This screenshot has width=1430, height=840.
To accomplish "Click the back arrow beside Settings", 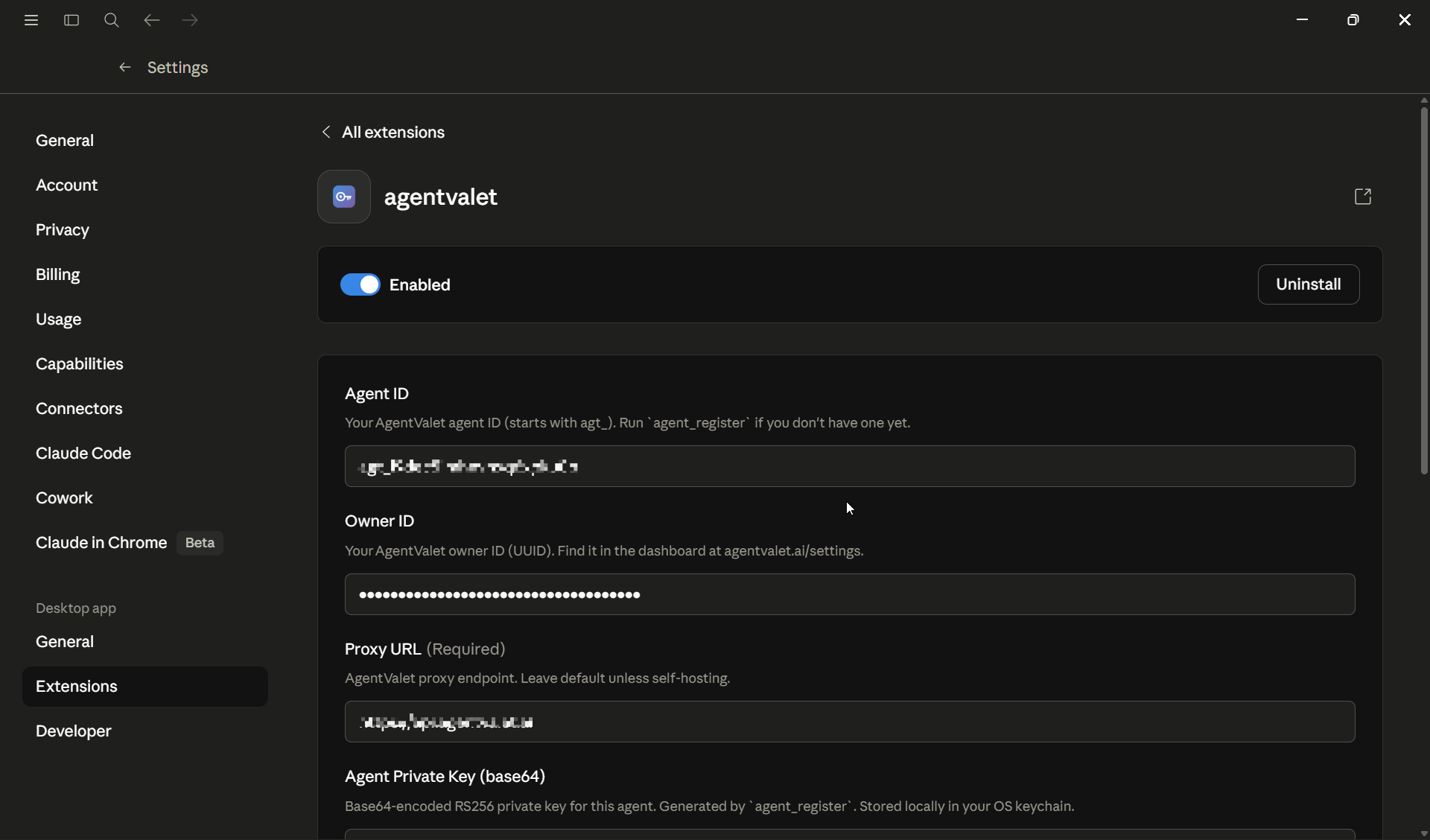I will [x=125, y=68].
